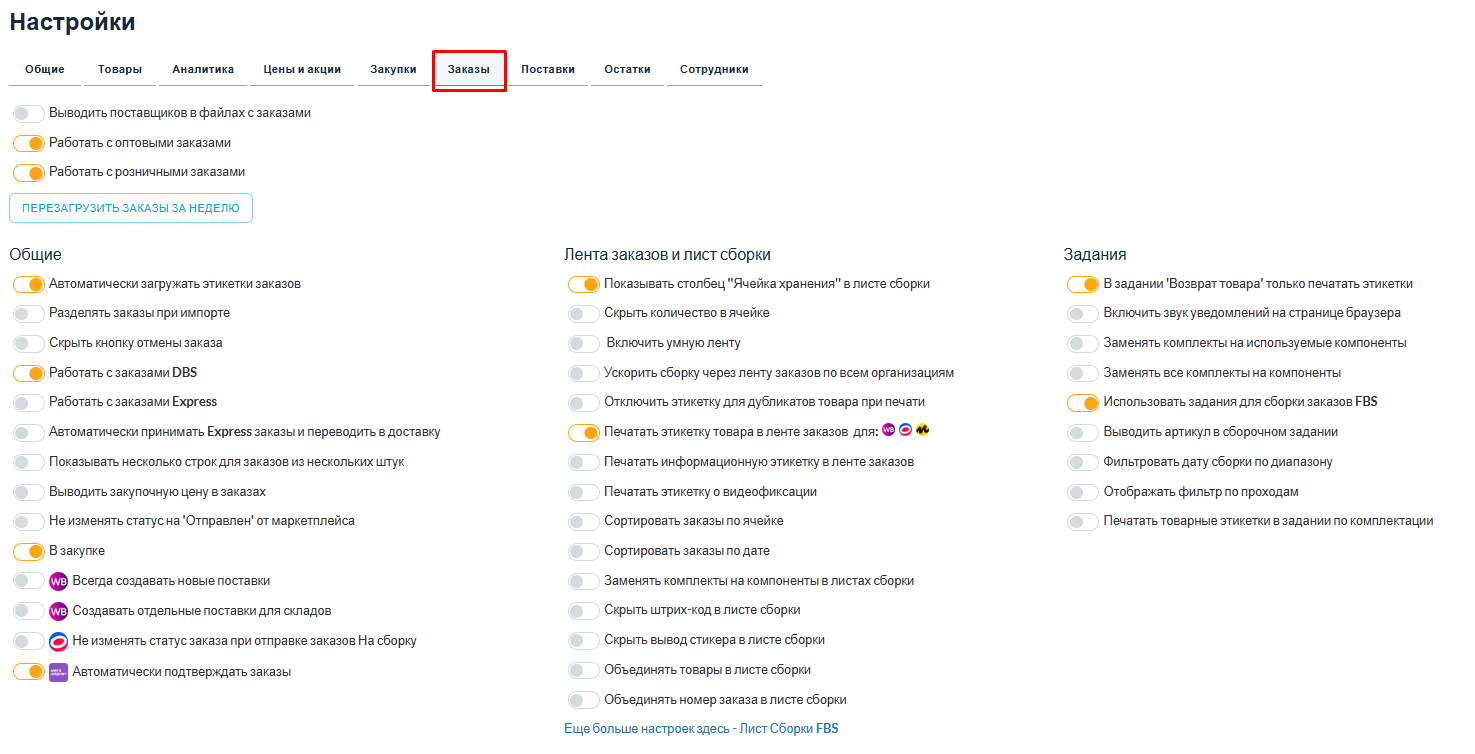Screen dimensions: 1475x754
Task: Switch to the 'Товары' tab
Action: point(119,70)
